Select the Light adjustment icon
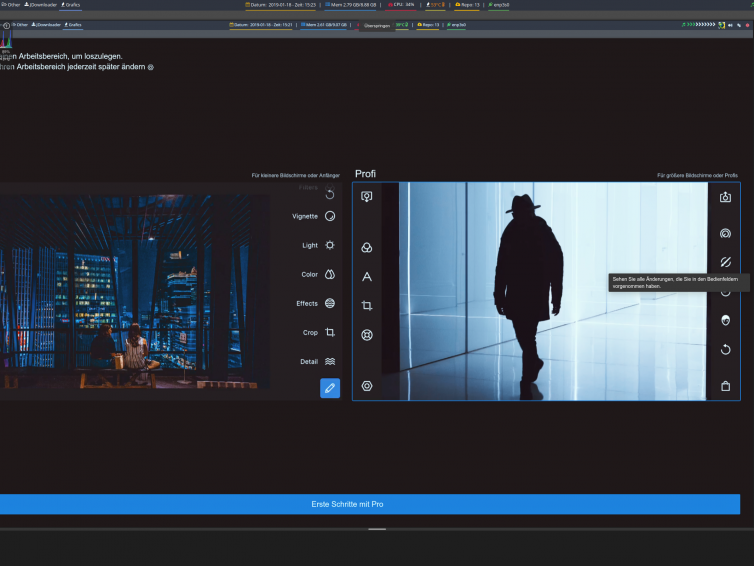The image size is (754, 566). coord(330,245)
